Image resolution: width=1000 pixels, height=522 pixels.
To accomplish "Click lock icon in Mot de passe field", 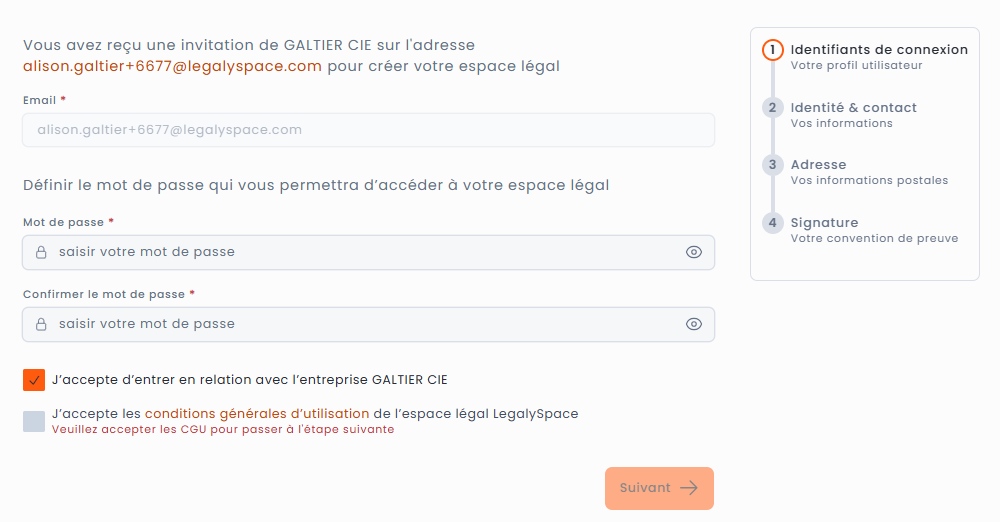I will [41, 252].
